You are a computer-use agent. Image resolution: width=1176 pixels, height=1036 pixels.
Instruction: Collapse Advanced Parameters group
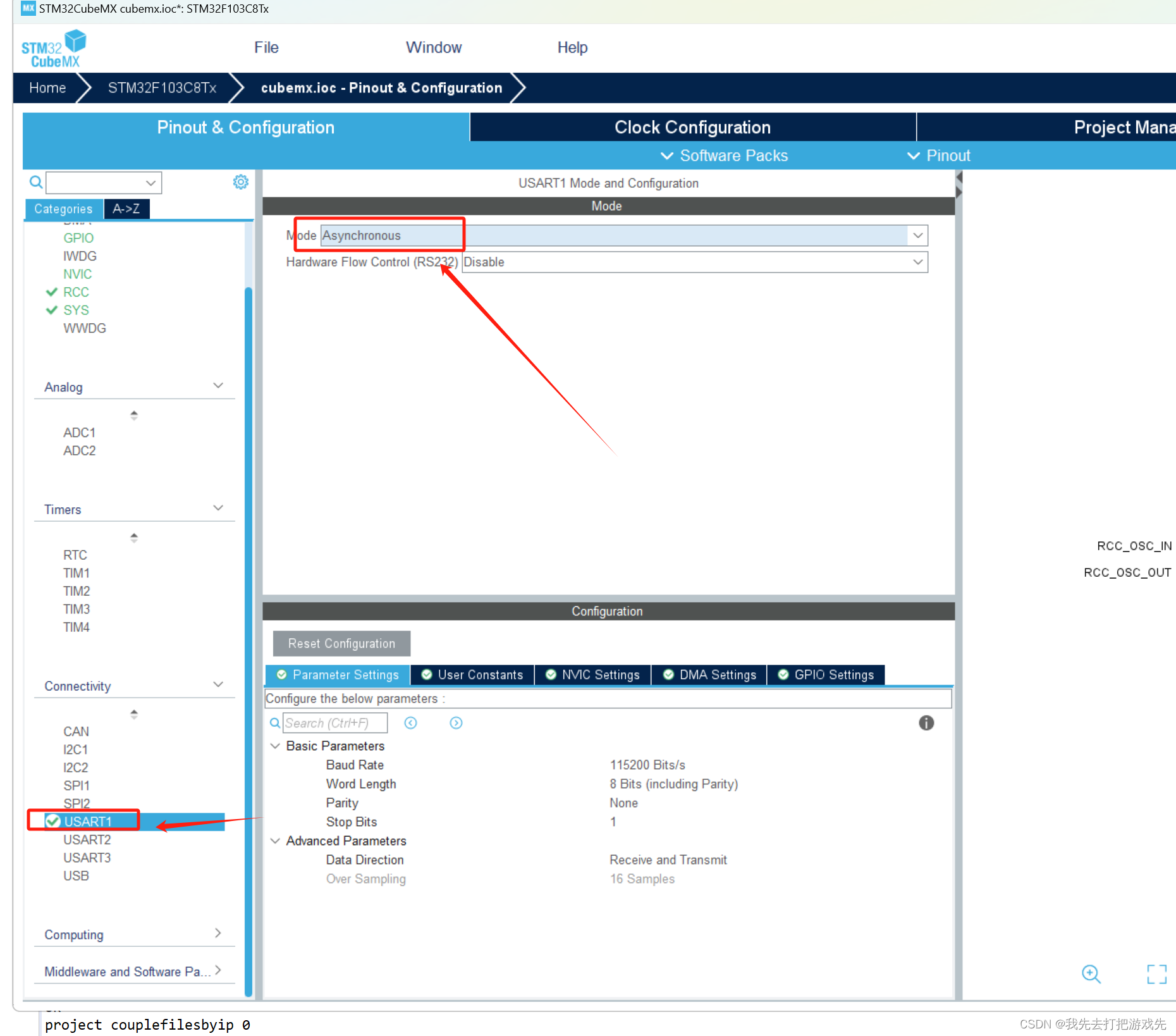pyautogui.click(x=275, y=841)
